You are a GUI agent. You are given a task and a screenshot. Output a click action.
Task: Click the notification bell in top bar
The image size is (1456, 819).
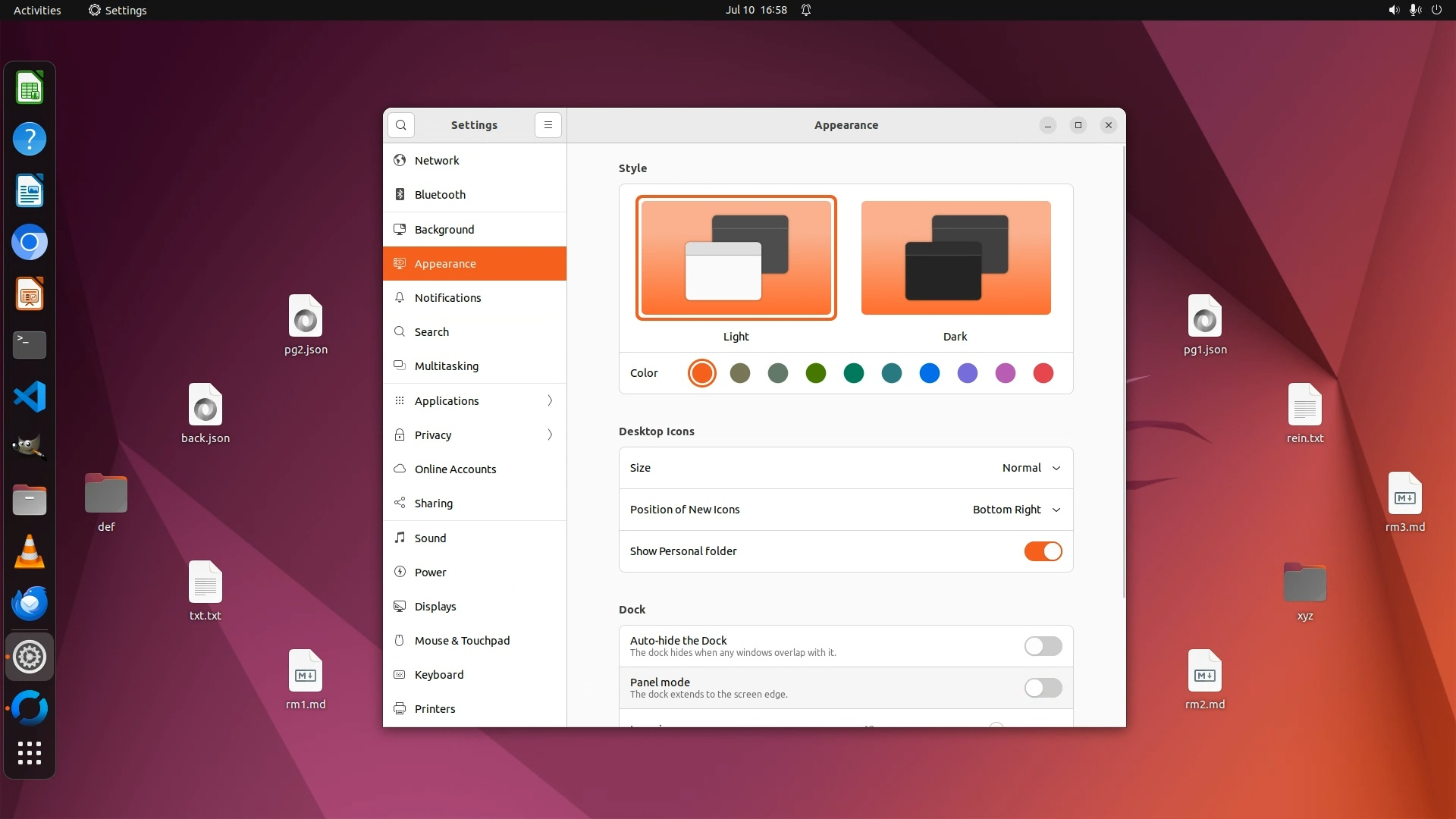806,10
